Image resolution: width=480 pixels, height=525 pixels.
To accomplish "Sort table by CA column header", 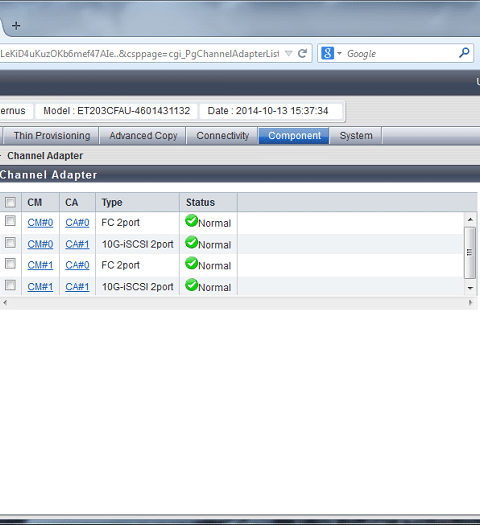I will click(x=72, y=203).
